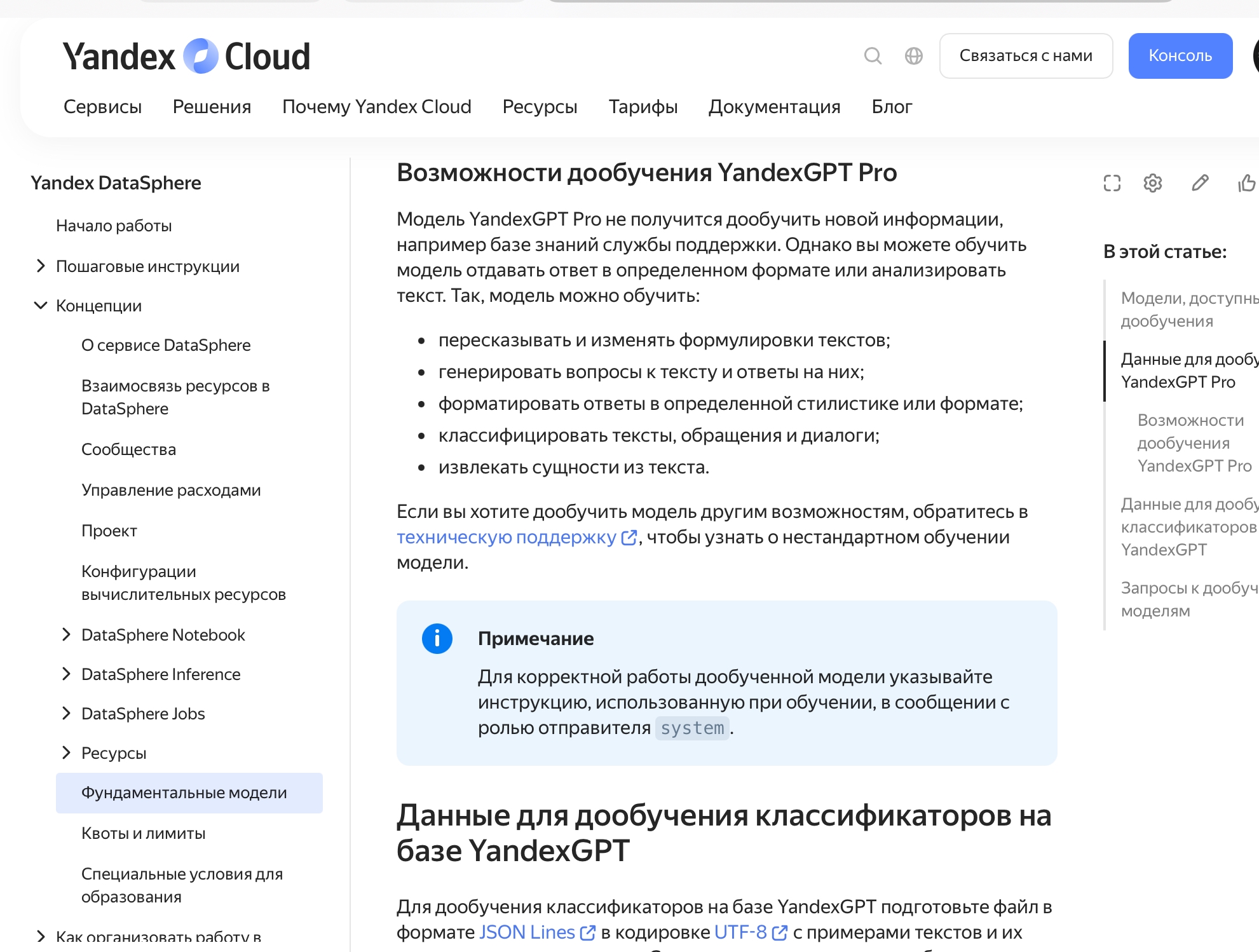Open Yandex DataSphere sidebar title
1259x952 pixels.
point(116,183)
